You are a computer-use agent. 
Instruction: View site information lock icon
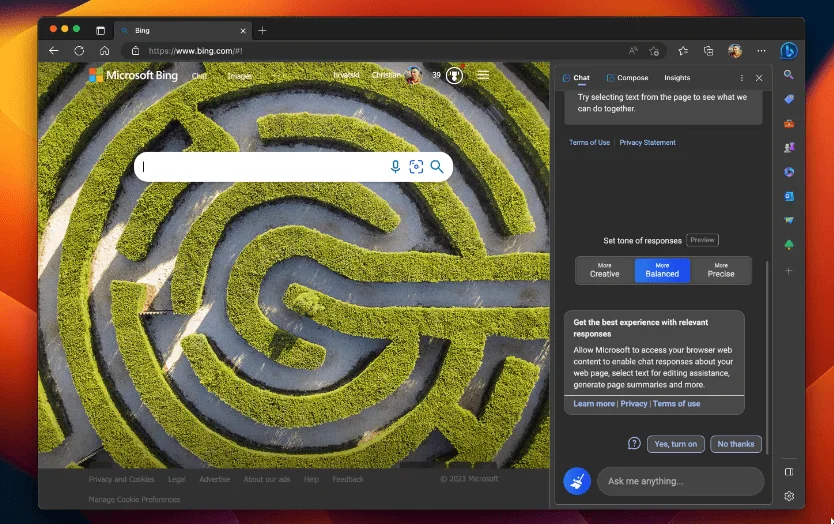[136, 51]
